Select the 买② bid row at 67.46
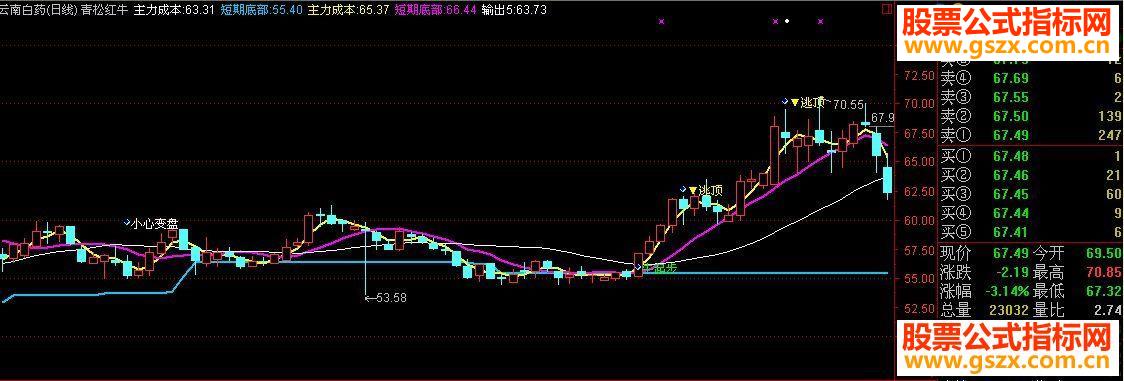The height and width of the screenshot is (381, 1124). pos(1031,175)
